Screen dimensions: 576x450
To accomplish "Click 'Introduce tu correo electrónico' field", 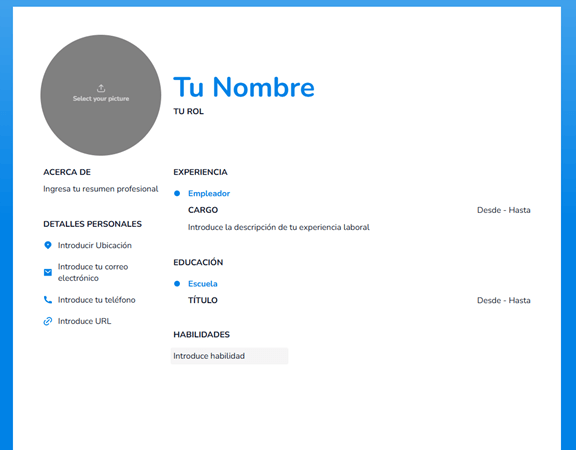I will coord(93,272).
